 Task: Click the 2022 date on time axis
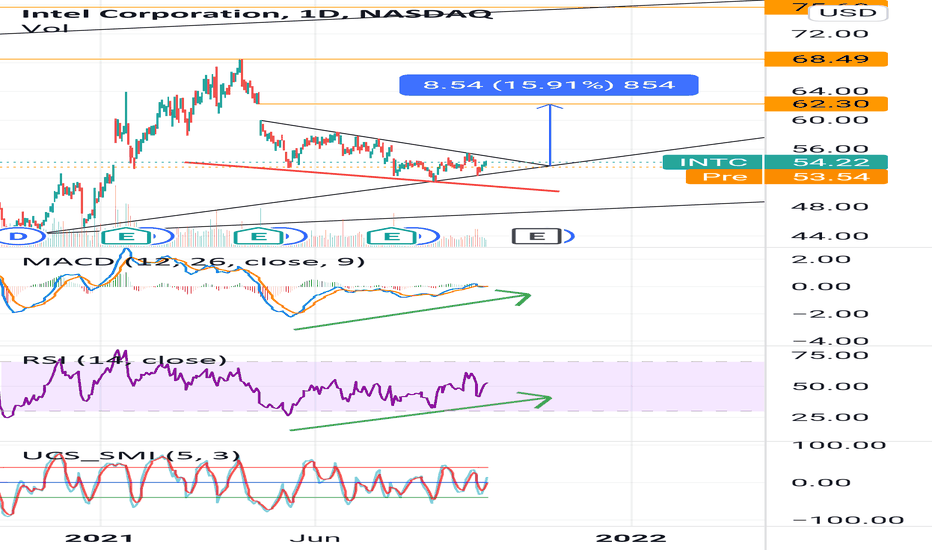tap(631, 538)
